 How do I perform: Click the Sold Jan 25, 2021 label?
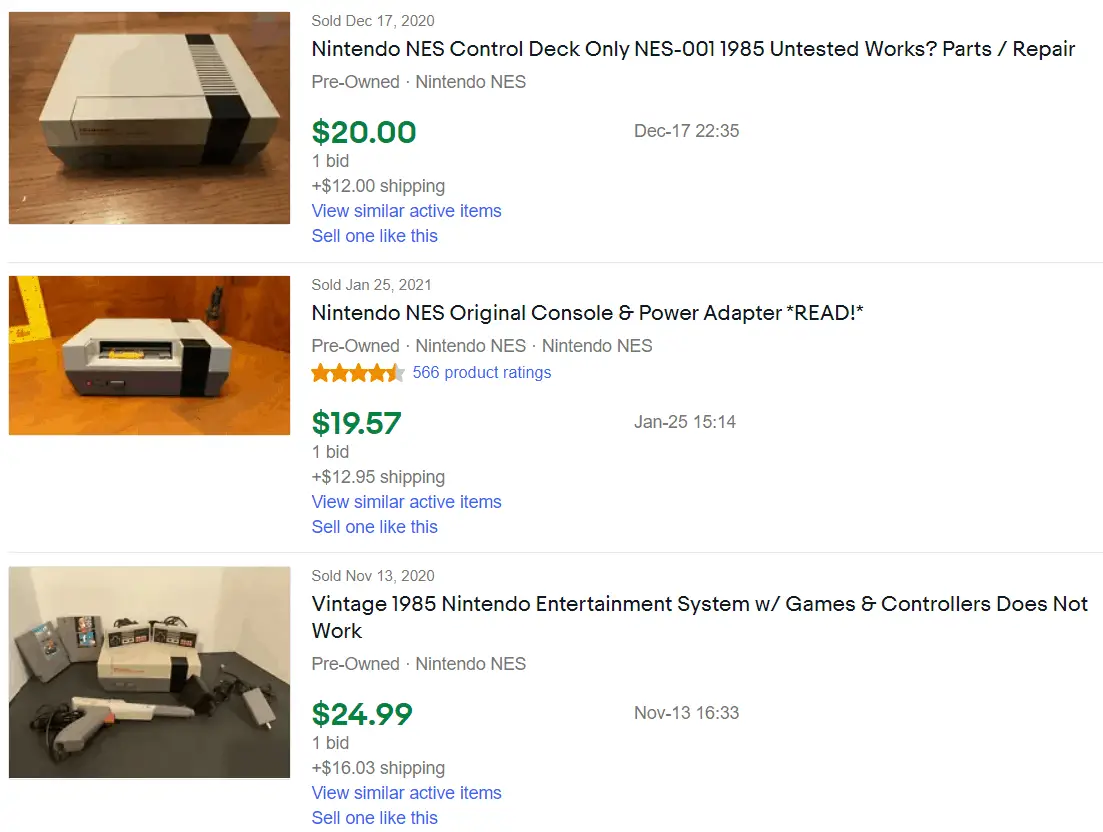[371, 284]
